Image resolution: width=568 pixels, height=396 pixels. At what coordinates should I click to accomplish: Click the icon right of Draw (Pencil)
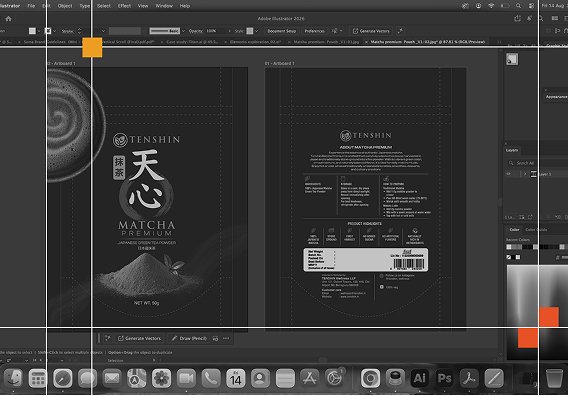(215, 338)
